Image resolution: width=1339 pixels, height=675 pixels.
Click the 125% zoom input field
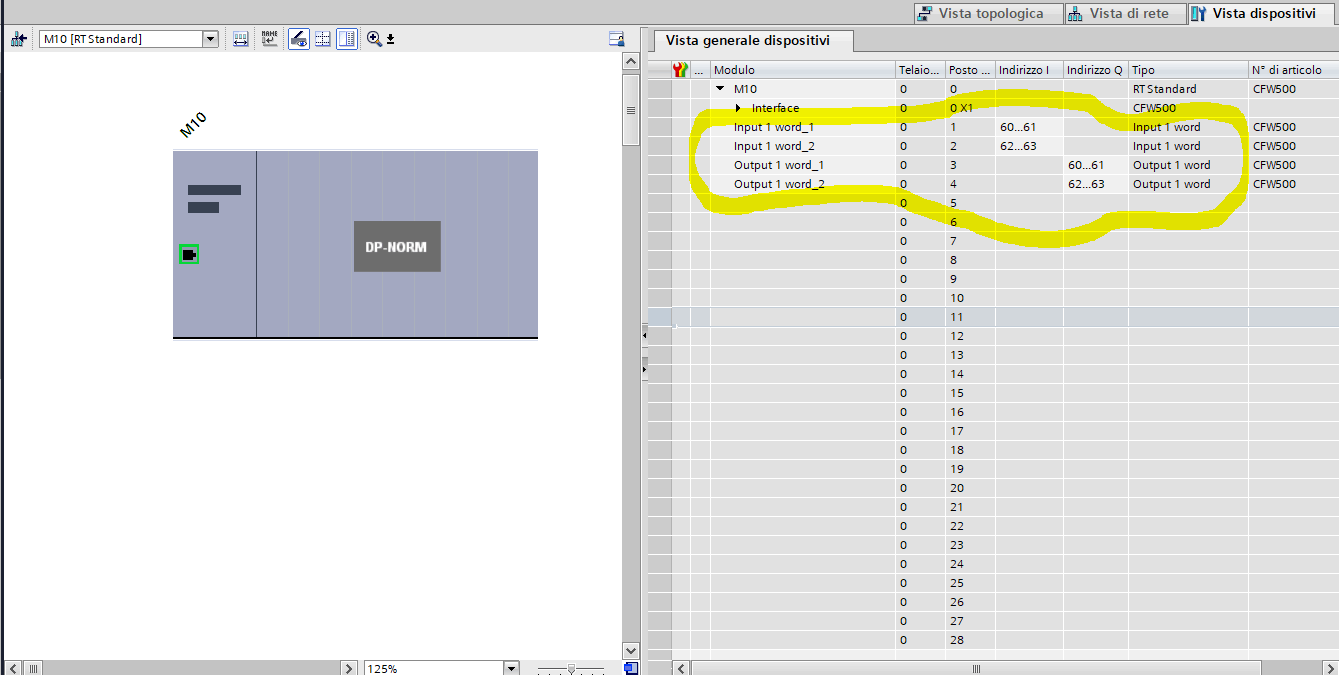433,667
